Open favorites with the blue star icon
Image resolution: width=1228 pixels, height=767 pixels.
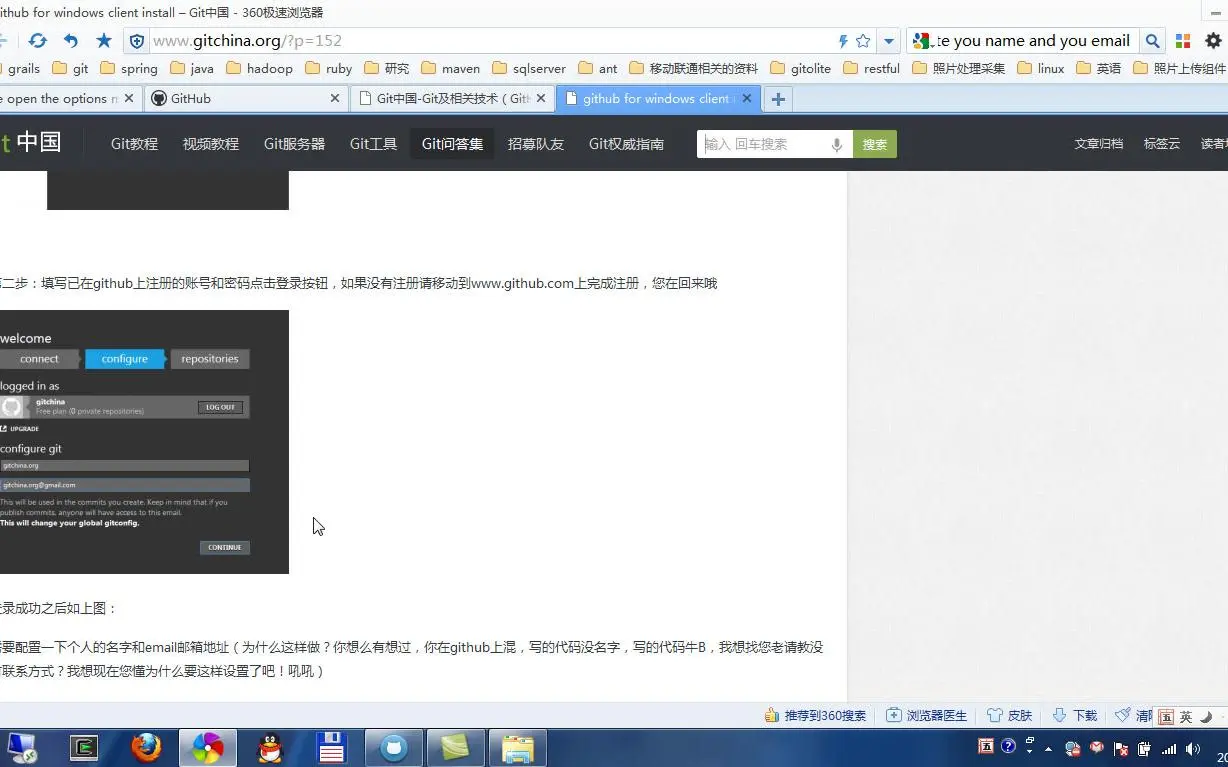coord(104,41)
